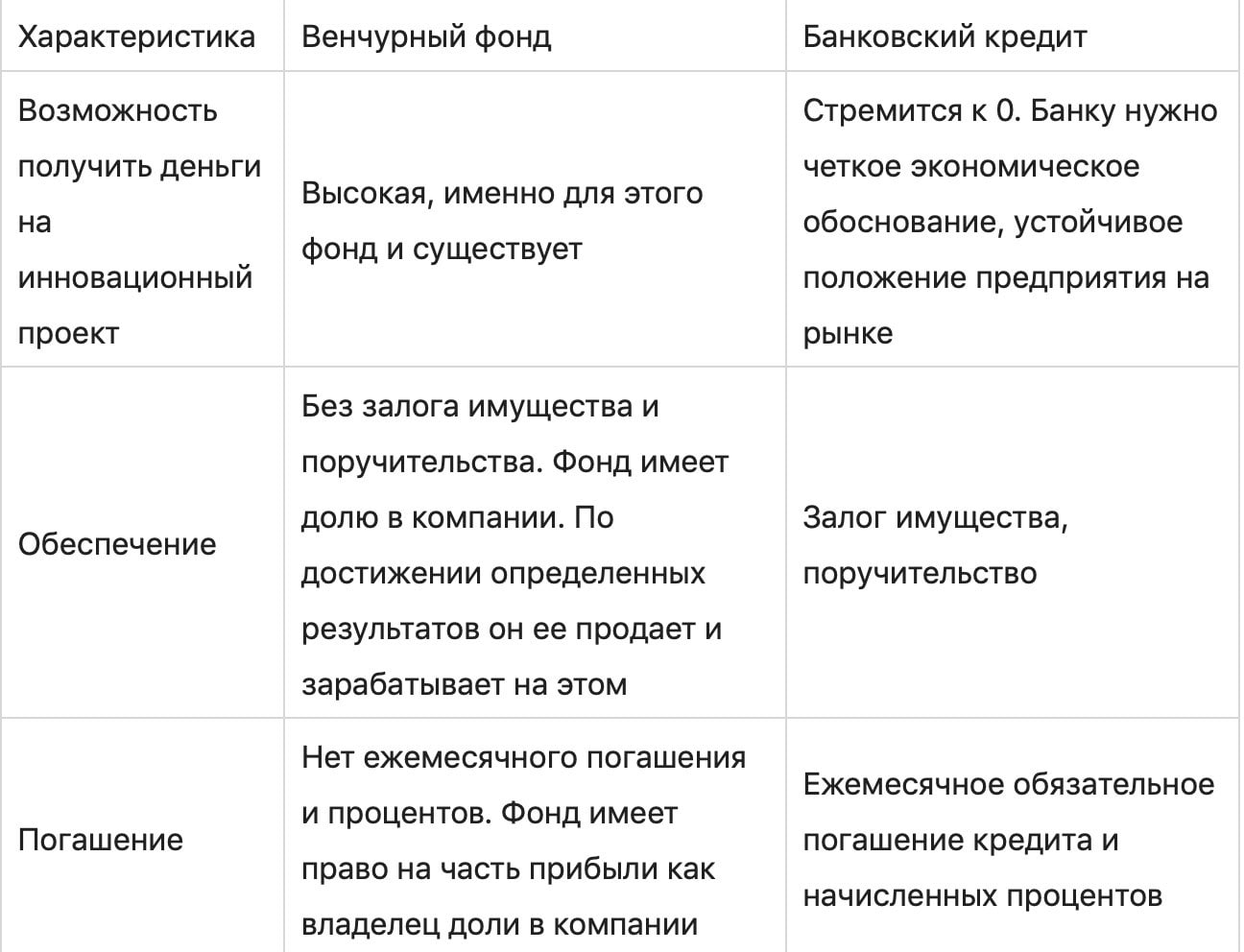
Task: Click the line 'владелец доли в компании'
Action: (499, 924)
